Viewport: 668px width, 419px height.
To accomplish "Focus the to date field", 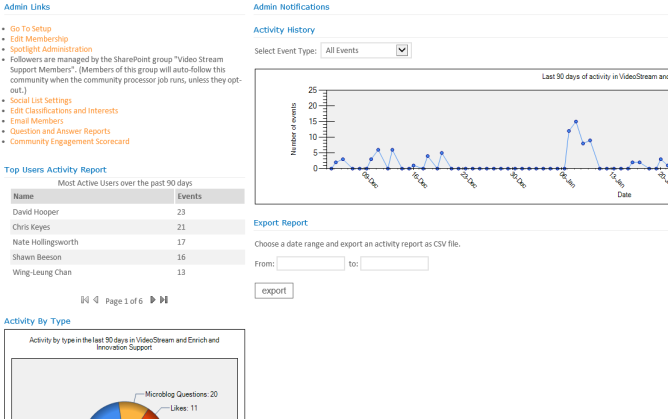I will [394, 264].
